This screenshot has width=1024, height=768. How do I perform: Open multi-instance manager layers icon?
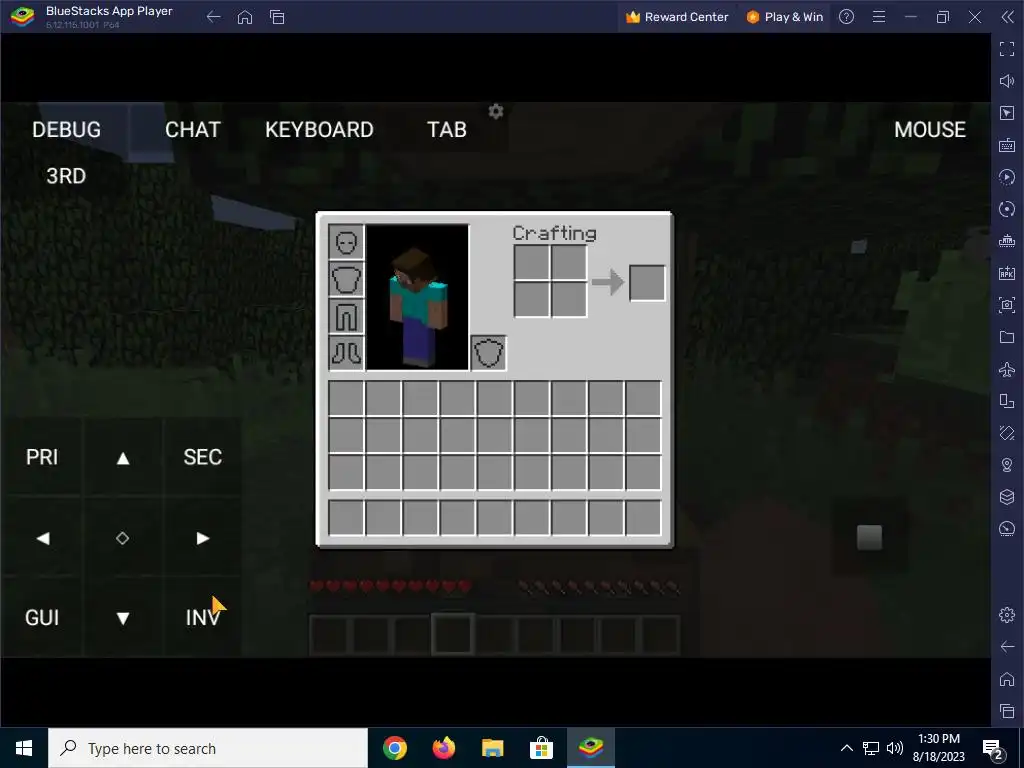[1007, 497]
